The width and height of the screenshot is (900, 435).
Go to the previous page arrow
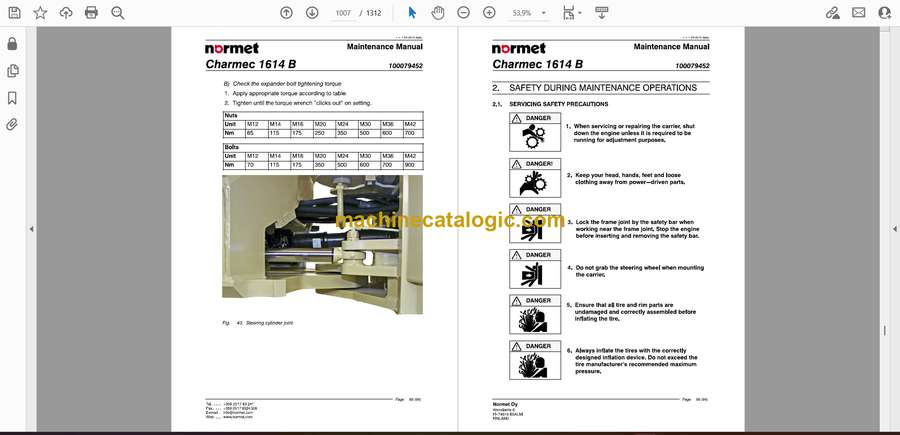(x=286, y=13)
